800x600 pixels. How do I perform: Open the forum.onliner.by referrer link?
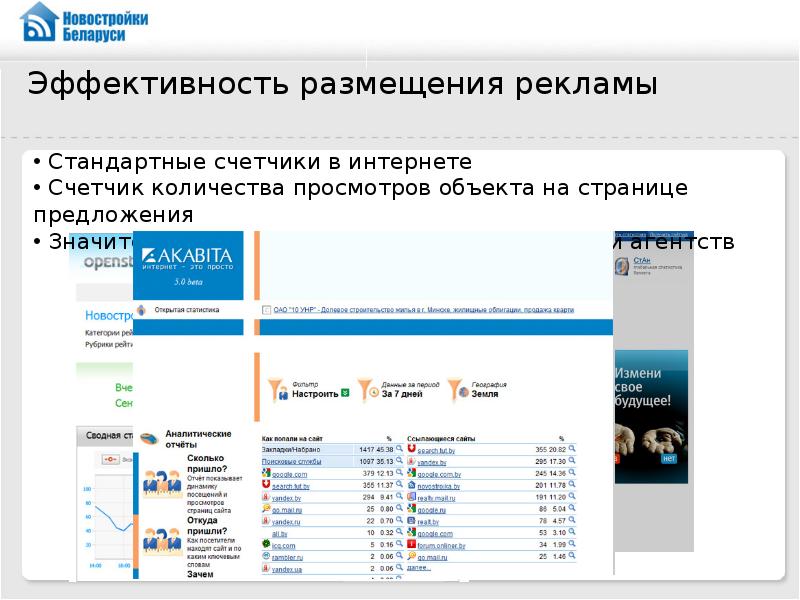pos(442,544)
